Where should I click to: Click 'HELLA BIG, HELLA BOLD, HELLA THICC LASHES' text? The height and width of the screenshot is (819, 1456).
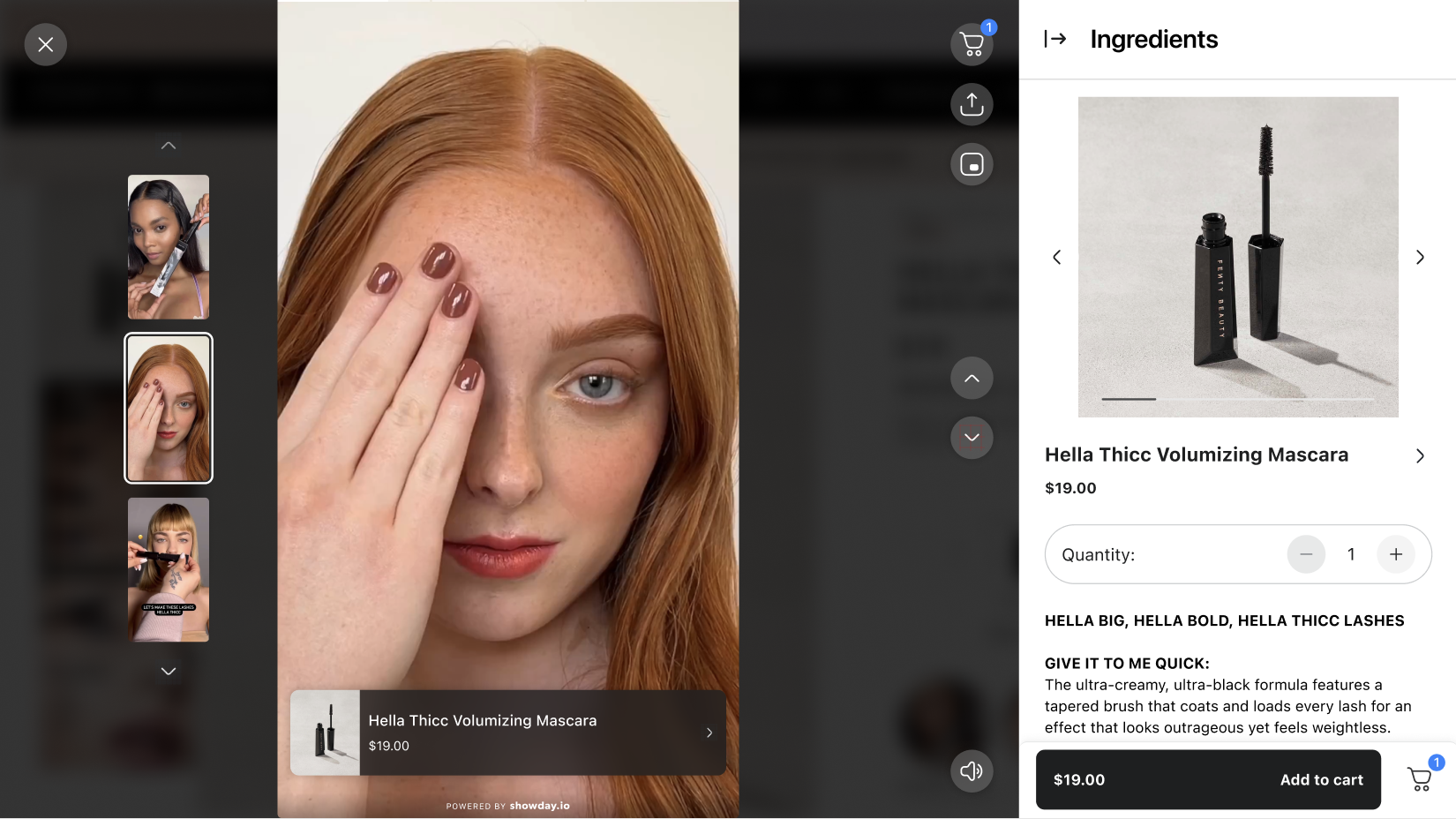click(x=1224, y=620)
